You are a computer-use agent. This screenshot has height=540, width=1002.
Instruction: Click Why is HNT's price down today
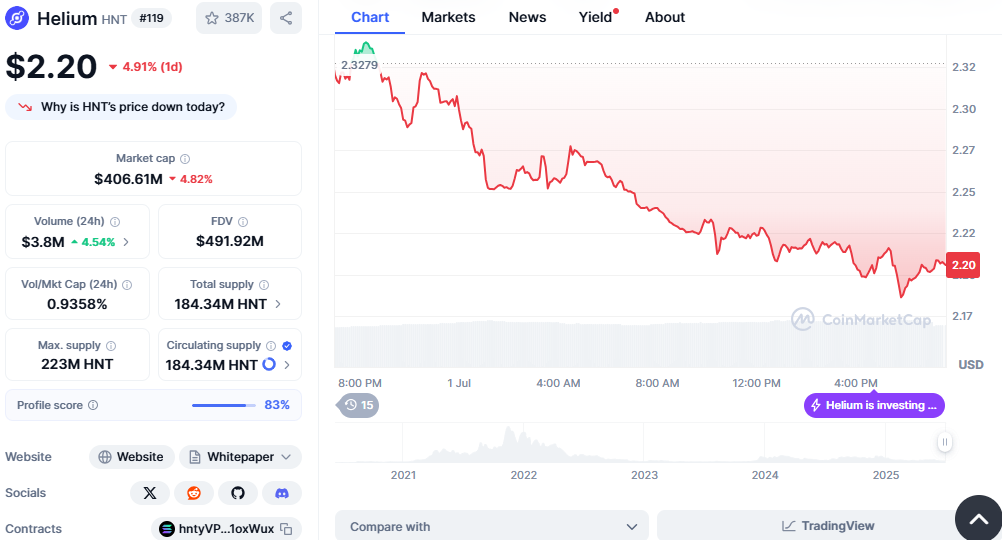pos(121,107)
